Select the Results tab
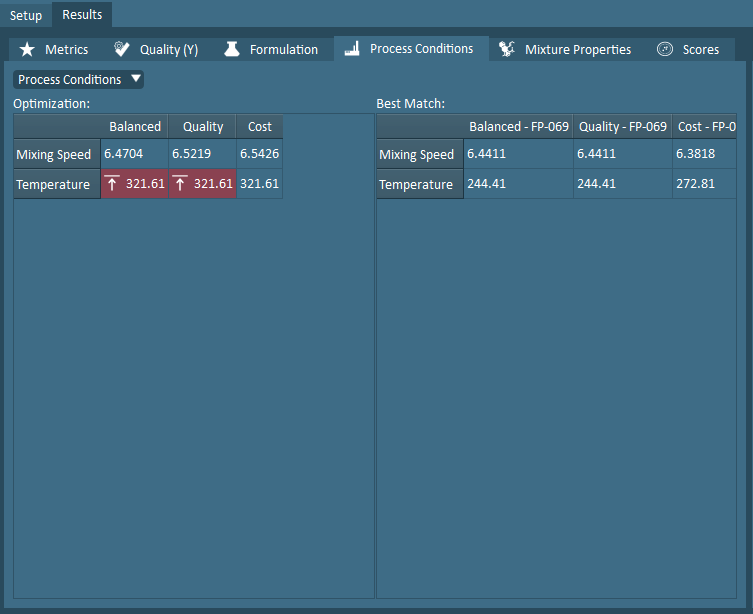This screenshot has height=614, width=753. coord(82,15)
